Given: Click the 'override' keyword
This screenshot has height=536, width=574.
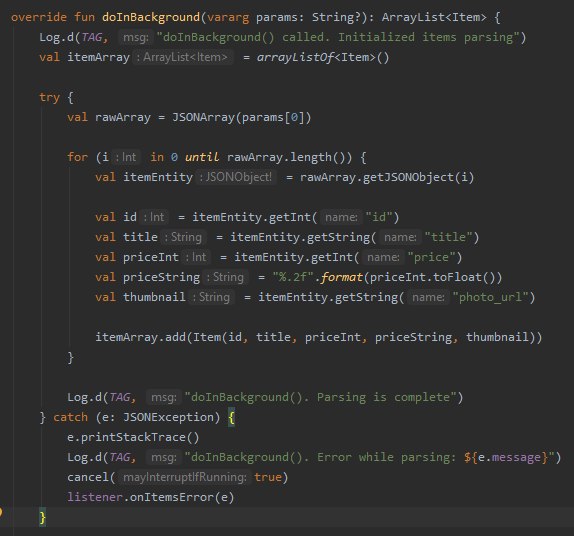Looking at the screenshot, I should [x=39, y=17].
